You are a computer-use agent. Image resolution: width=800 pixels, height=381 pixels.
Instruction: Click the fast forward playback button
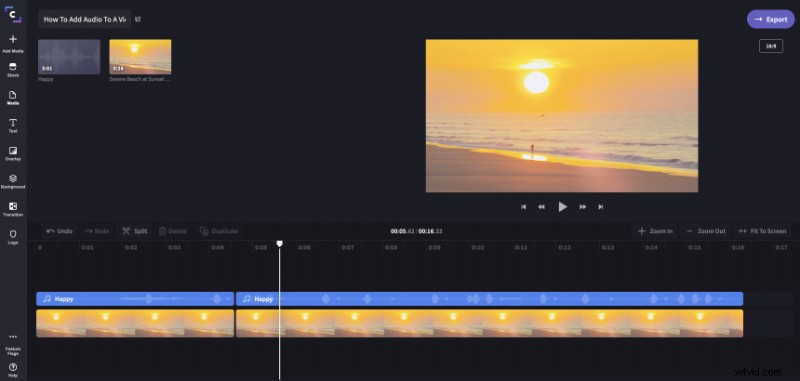pyautogui.click(x=583, y=207)
